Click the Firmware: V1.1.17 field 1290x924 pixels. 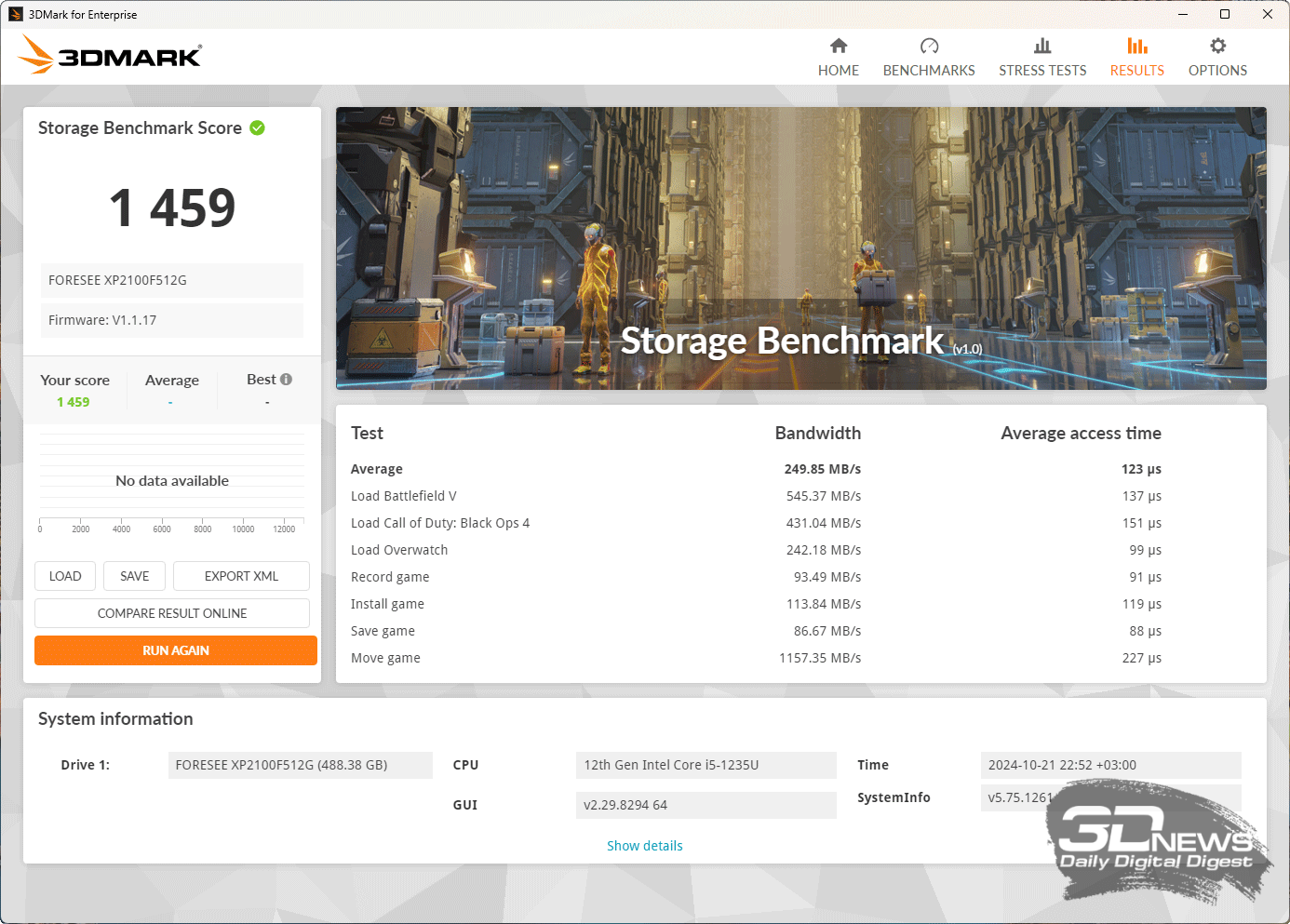pyautogui.click(x=172, y=320)
